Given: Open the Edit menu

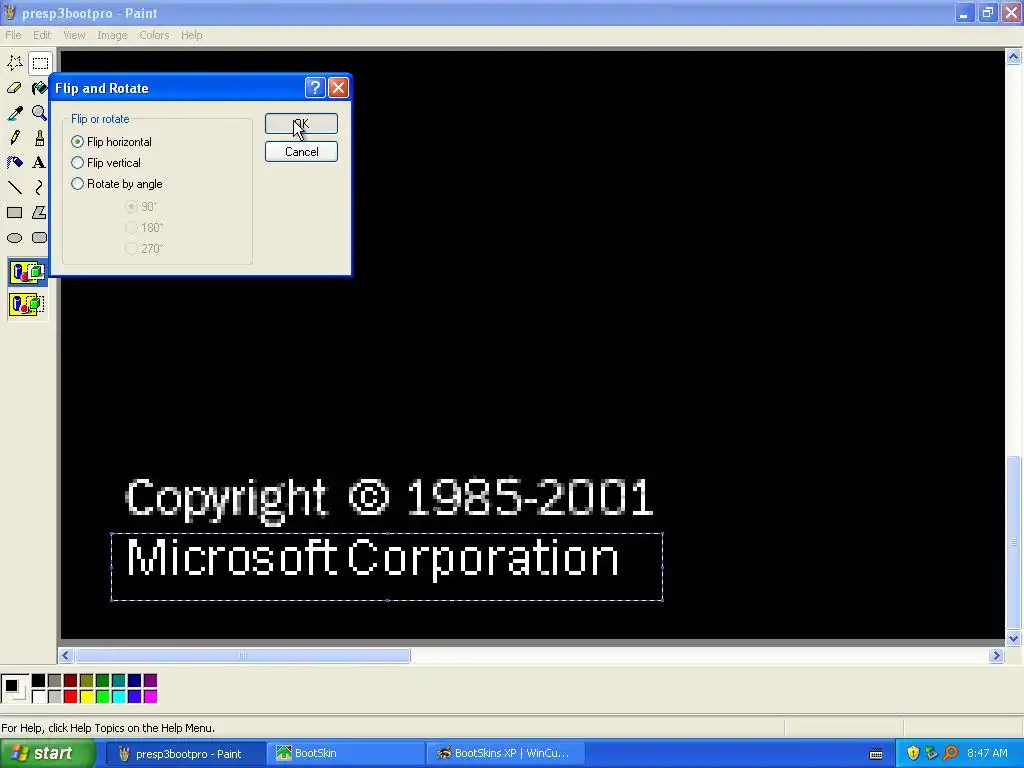Looking at the screenshot, I should (x=42, y=35).
